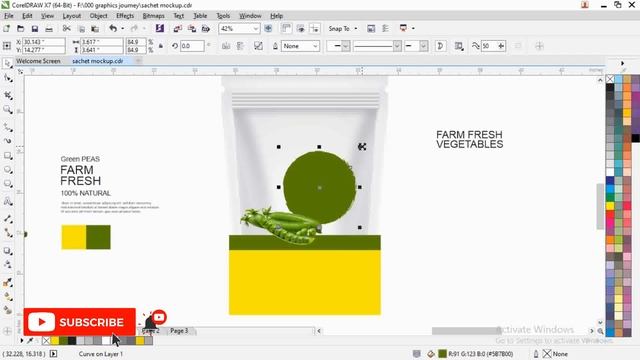Toggle the Close Curve button

pos(440,46)
